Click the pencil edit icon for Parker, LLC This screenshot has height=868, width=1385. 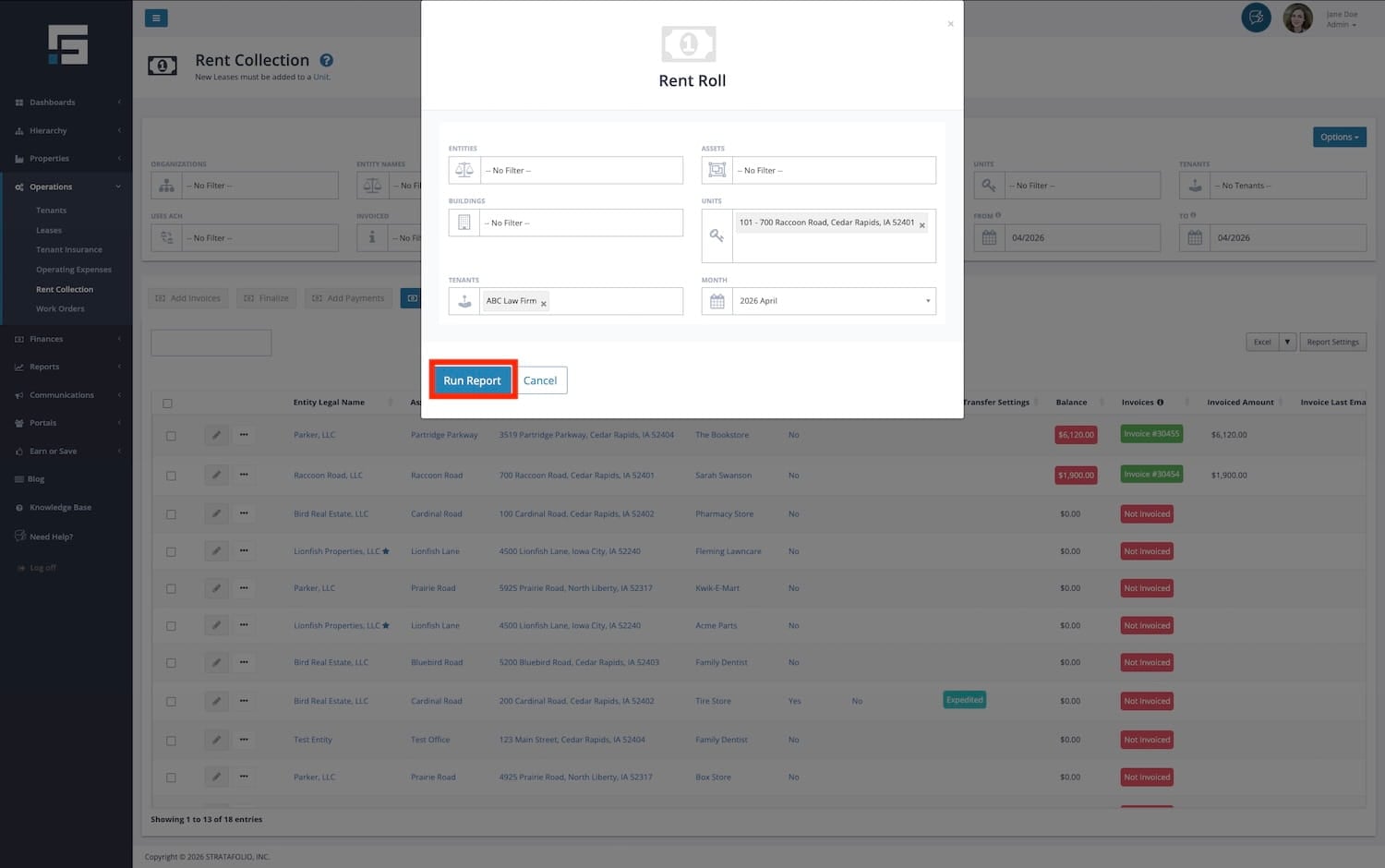pos(216,435)
